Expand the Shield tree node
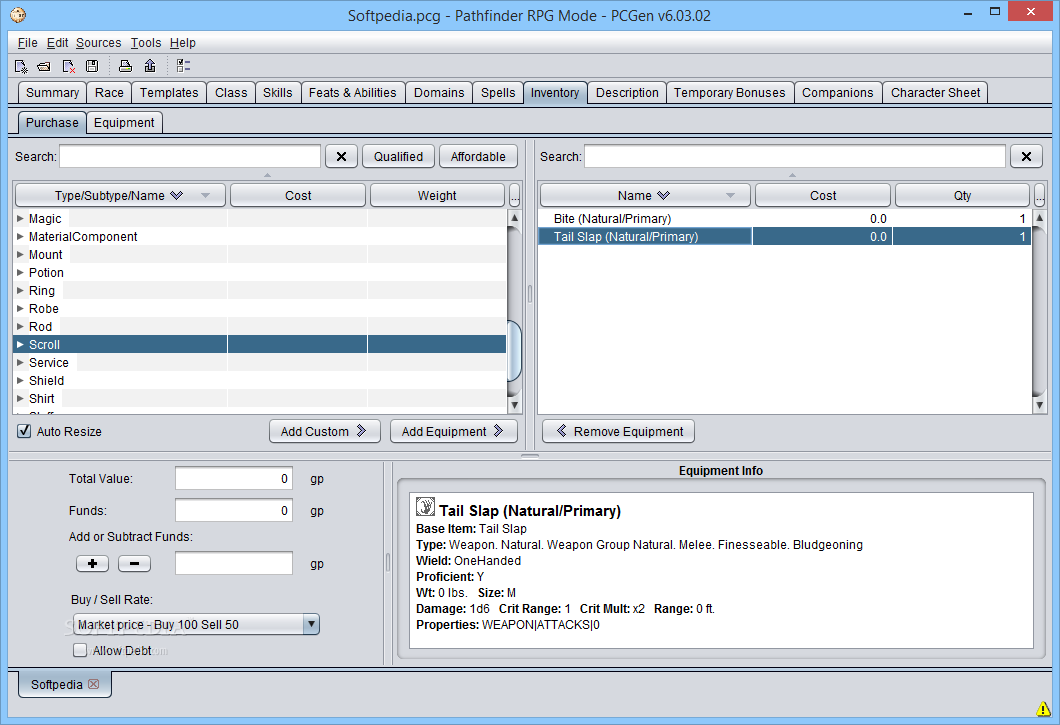 (20, 380)
